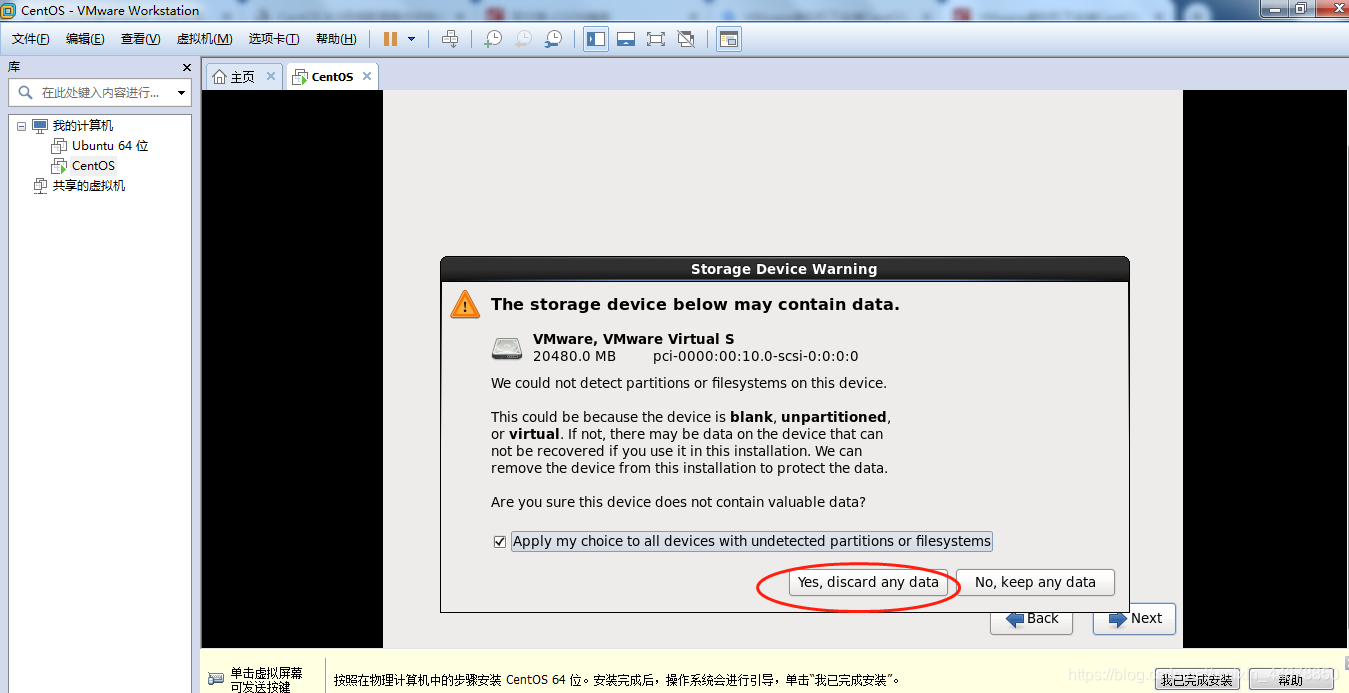Toggle the library sidebar view icon

[x=596, y=39]
